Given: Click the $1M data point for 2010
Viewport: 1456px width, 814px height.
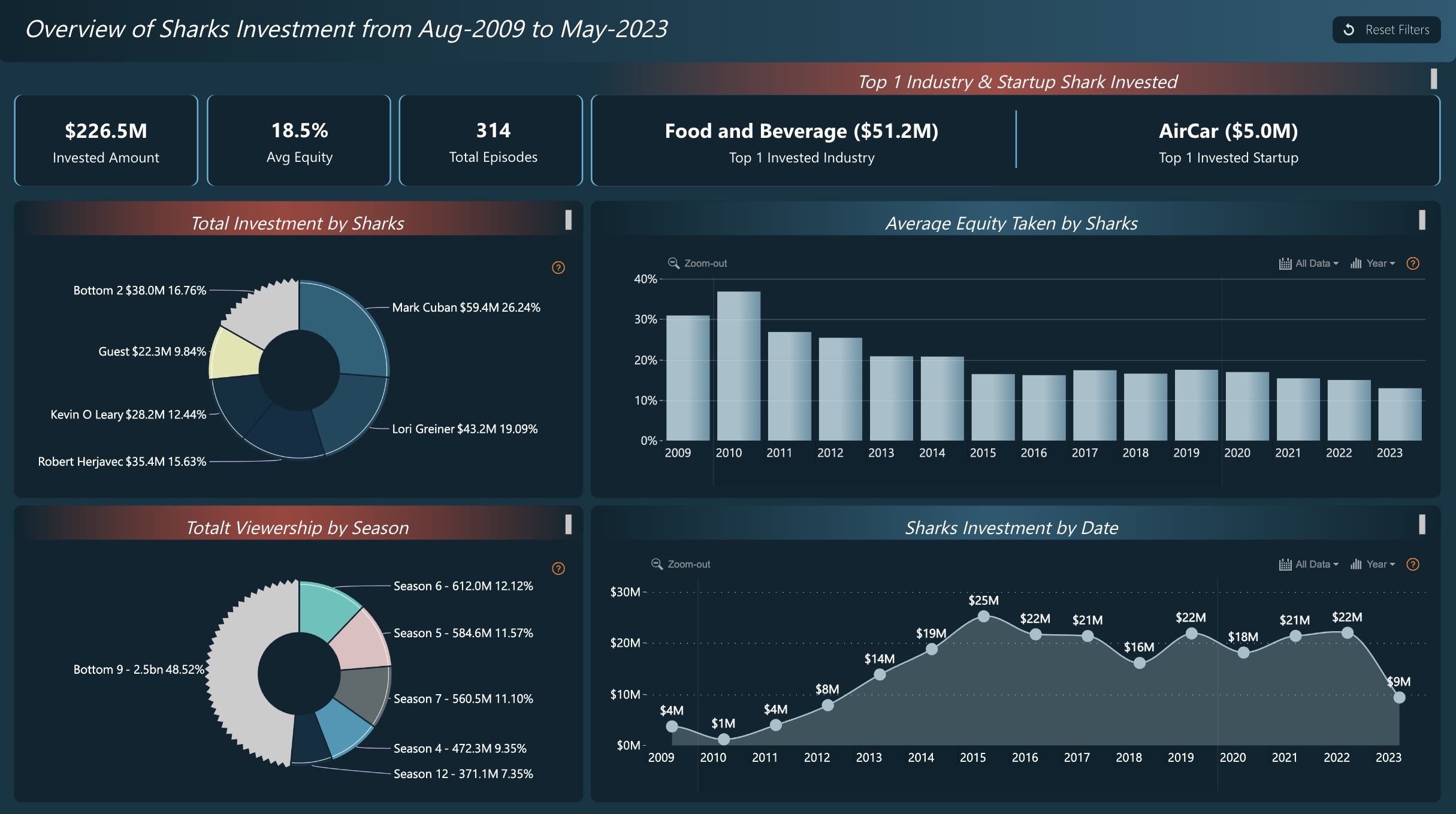Looking at the screenshot, I should click(x=723, y=739).
